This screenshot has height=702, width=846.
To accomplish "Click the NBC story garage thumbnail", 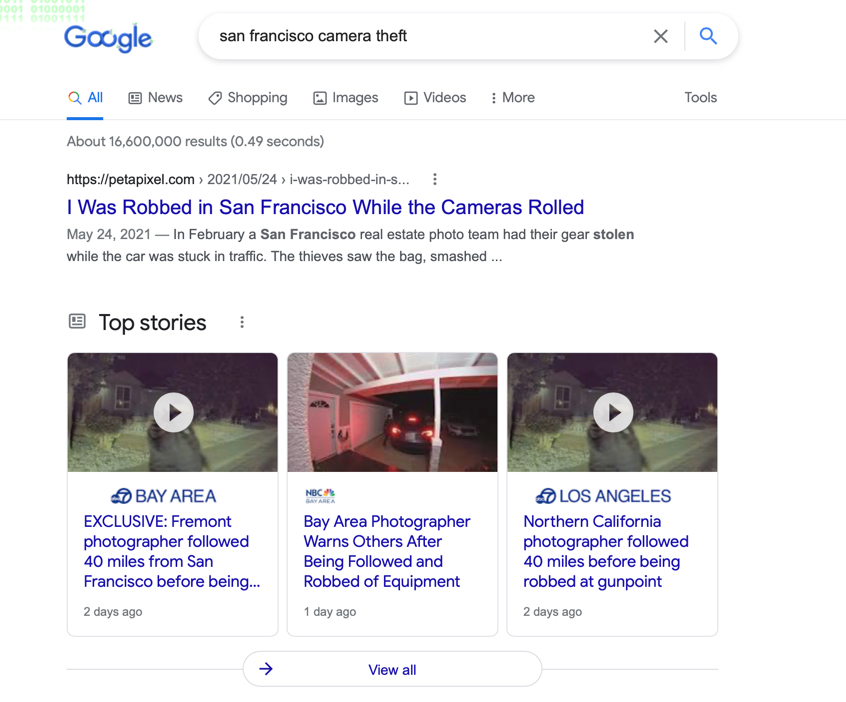I will click(x=392, y=412).
